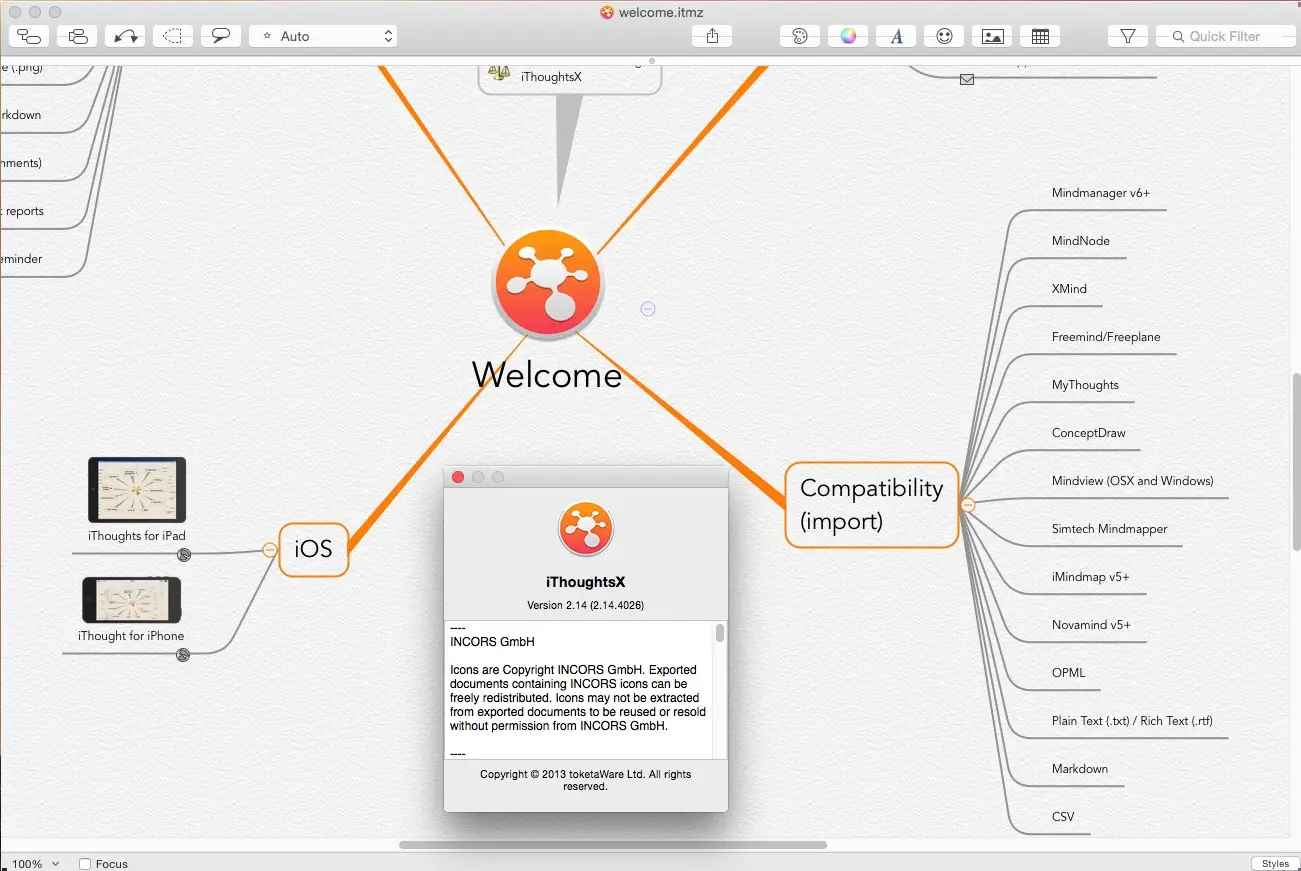Click the add boundary dashed-outline icon
Viewport: 1301px width, 871px height.
(x=173, y=36)
